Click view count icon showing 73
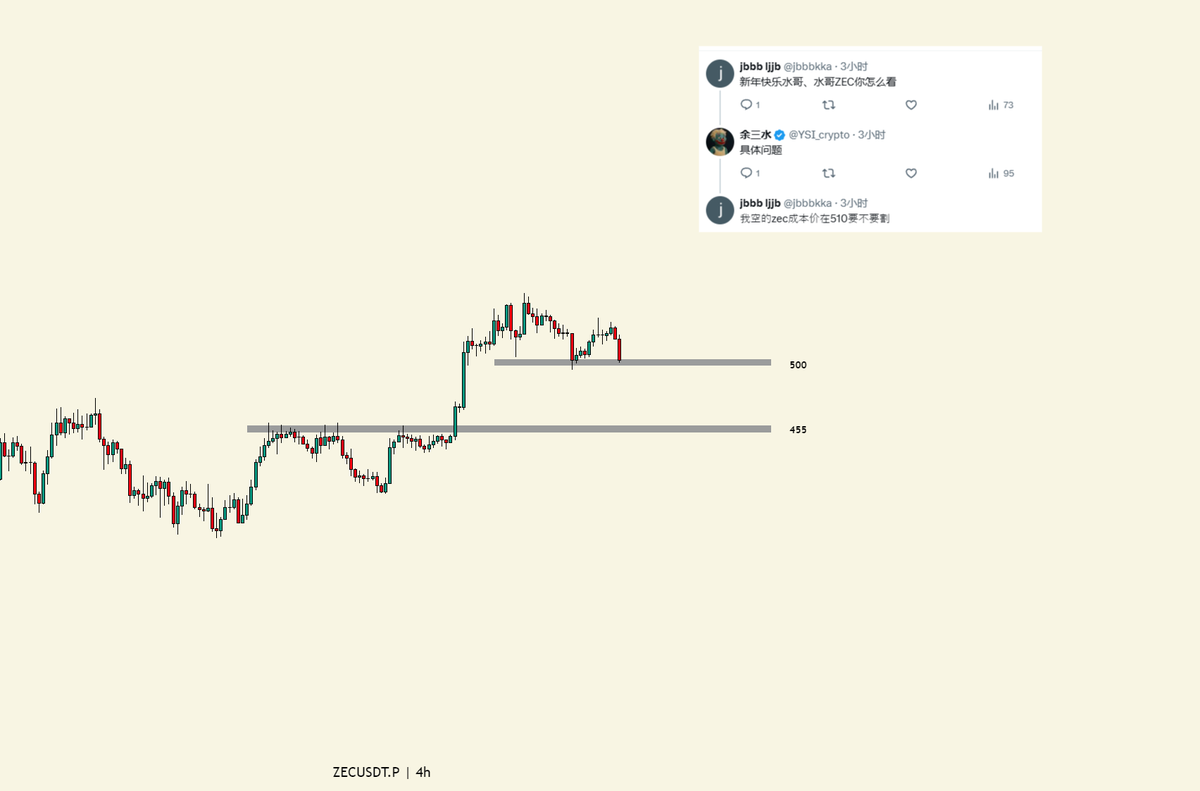Image resolution: width=1200 pixels, height=791 pixels. pos(994,105)
